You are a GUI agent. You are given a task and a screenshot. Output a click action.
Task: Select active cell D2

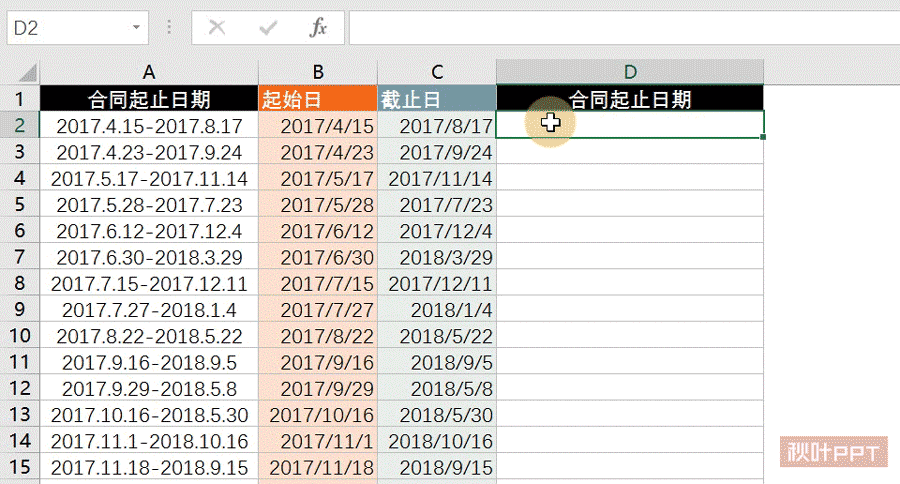pyautogui.click(x=630, y=125)
